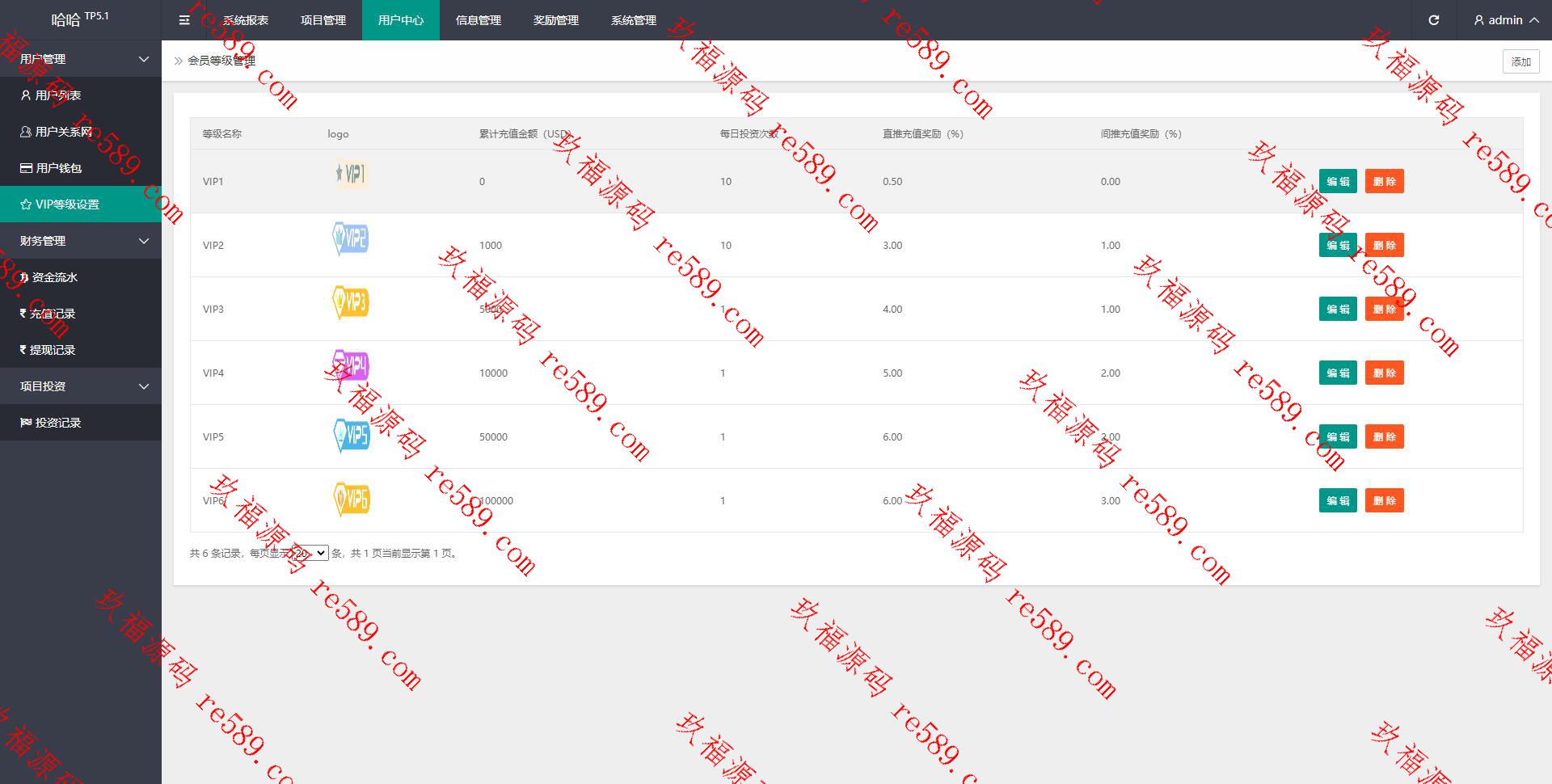The height and width of the screenshot is (784, 1552).
Task: Open 投资记录 in the sidebar
Action: (81, 423)
